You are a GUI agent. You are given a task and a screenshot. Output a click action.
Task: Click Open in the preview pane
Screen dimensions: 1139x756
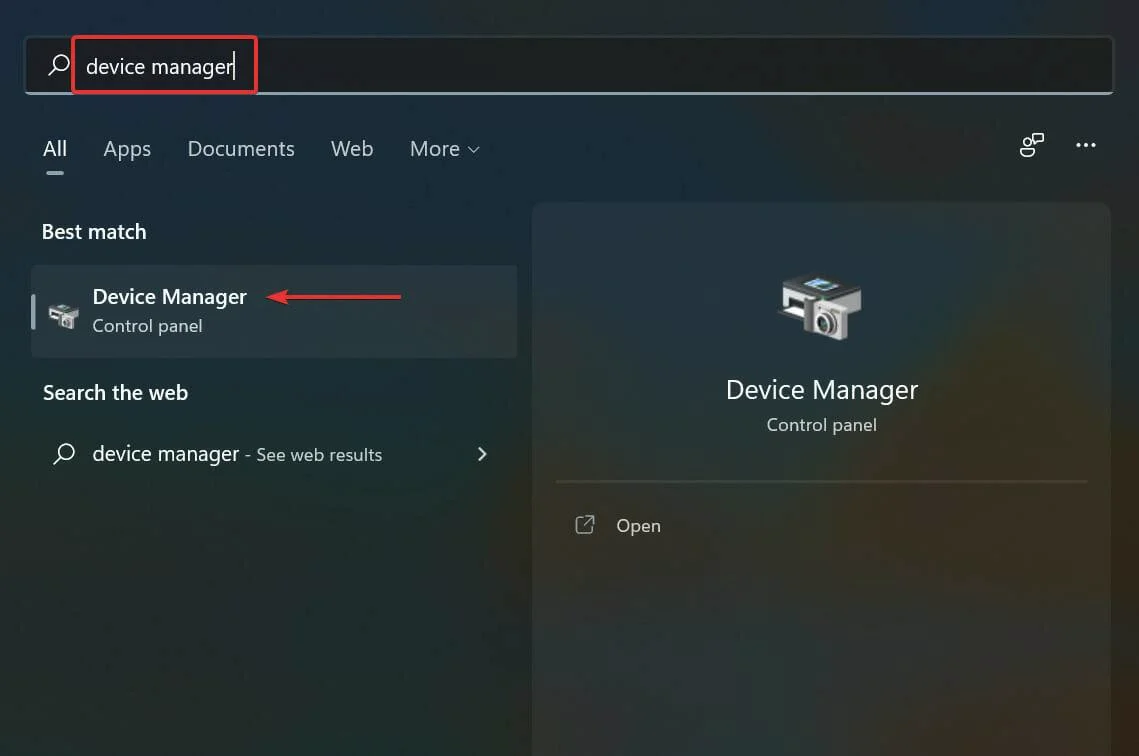639,526
